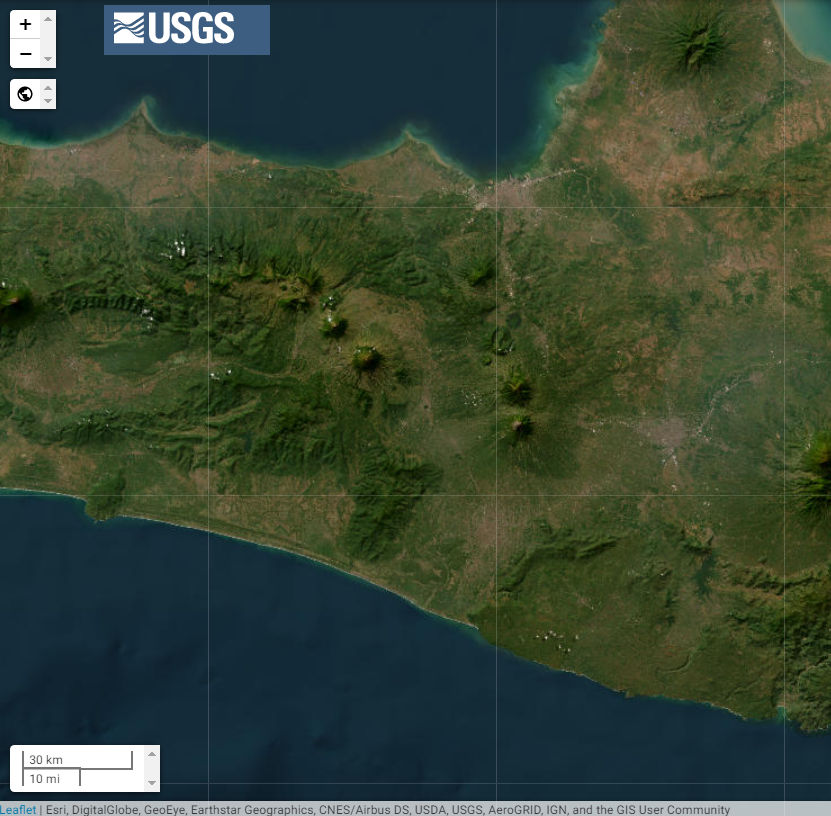
Task: Click the coastal city on north shore
Action: pyautogui.click(x=505, y=192)
